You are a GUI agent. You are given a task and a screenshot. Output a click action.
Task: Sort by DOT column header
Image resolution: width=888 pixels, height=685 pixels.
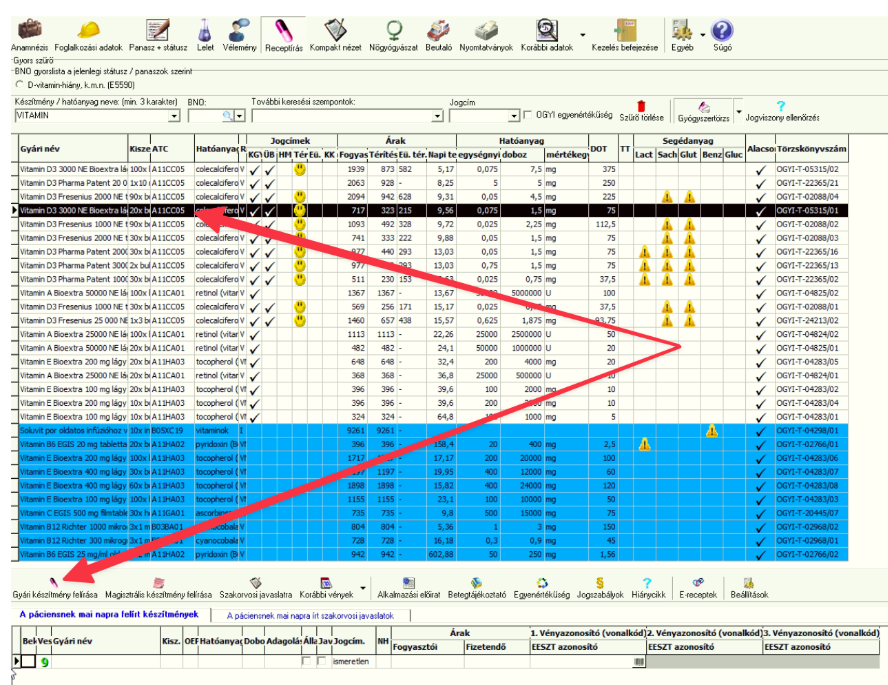click(604, 148)
